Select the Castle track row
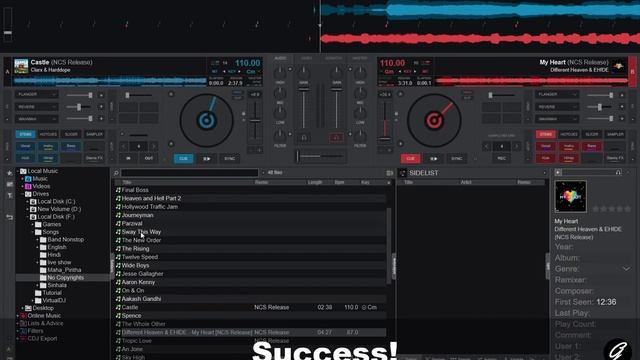 (x=250, y=307)
